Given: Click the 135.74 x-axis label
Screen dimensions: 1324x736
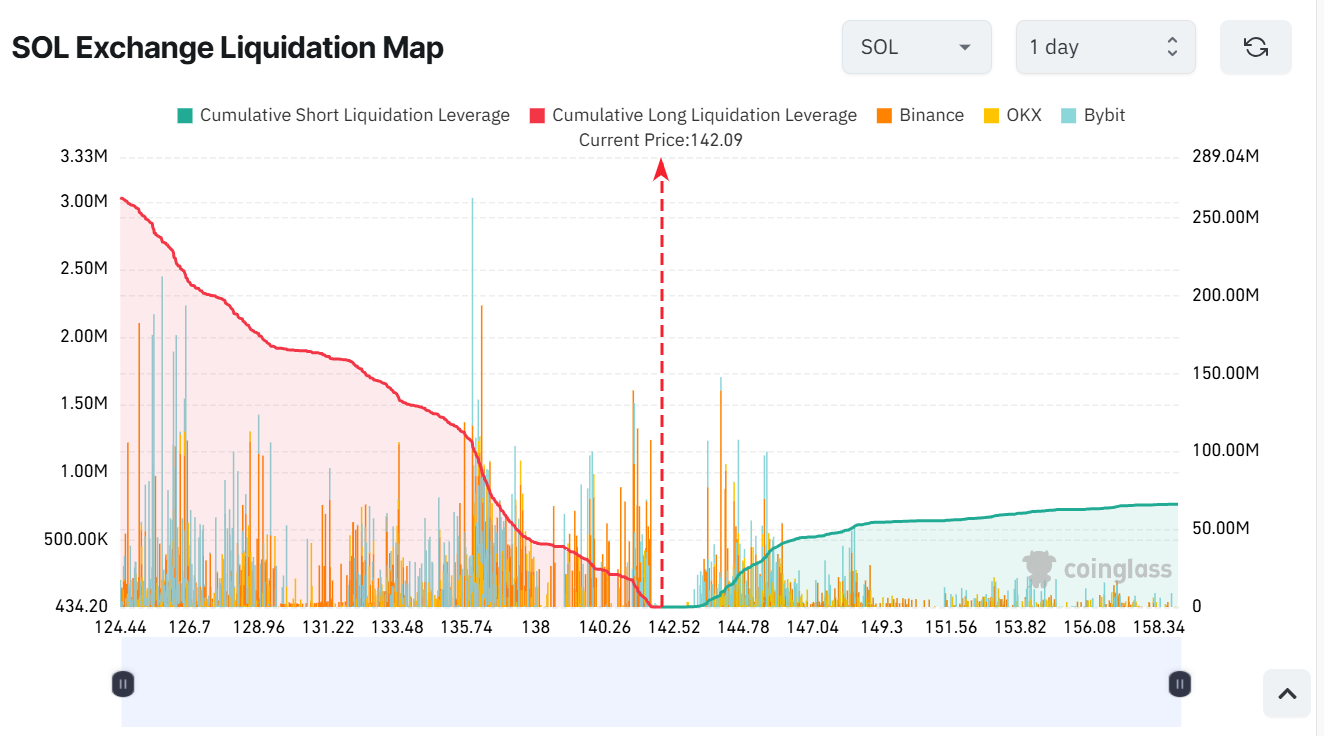Looking at the screenshot, I should 467,627.
